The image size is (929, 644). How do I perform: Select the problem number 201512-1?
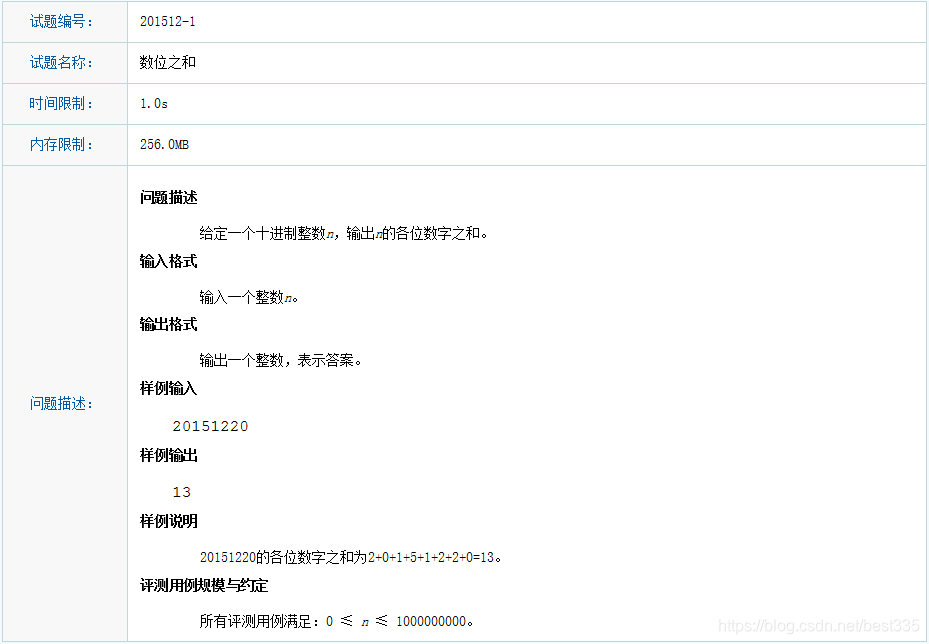click(x=168, y=22)
